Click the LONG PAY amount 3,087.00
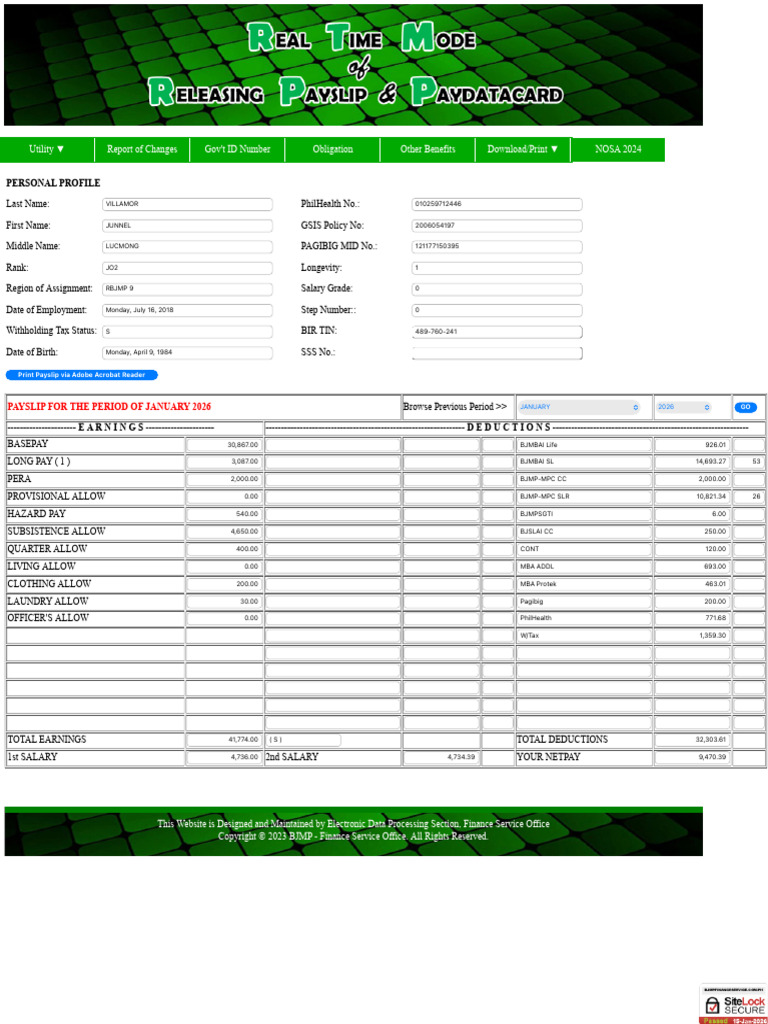 [x=224, y=462]
